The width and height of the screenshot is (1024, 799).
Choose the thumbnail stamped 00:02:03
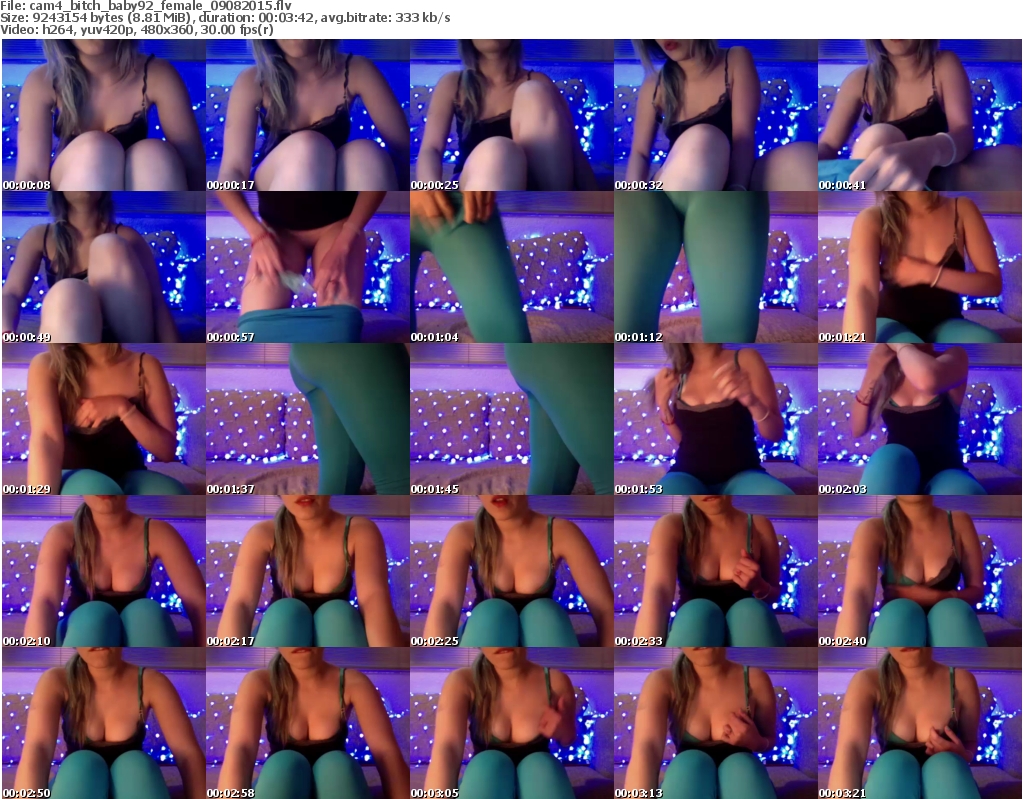pos(920,419)
